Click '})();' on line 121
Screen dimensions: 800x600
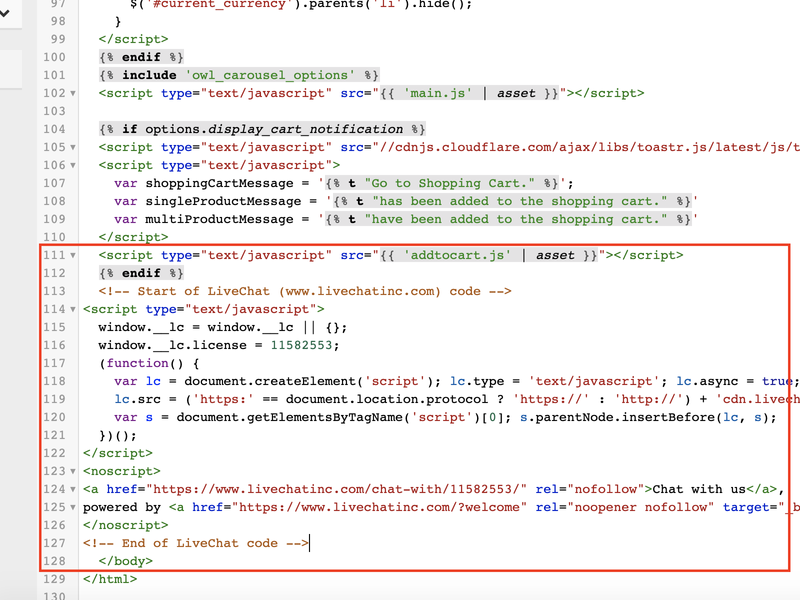(x=118, y=436)
